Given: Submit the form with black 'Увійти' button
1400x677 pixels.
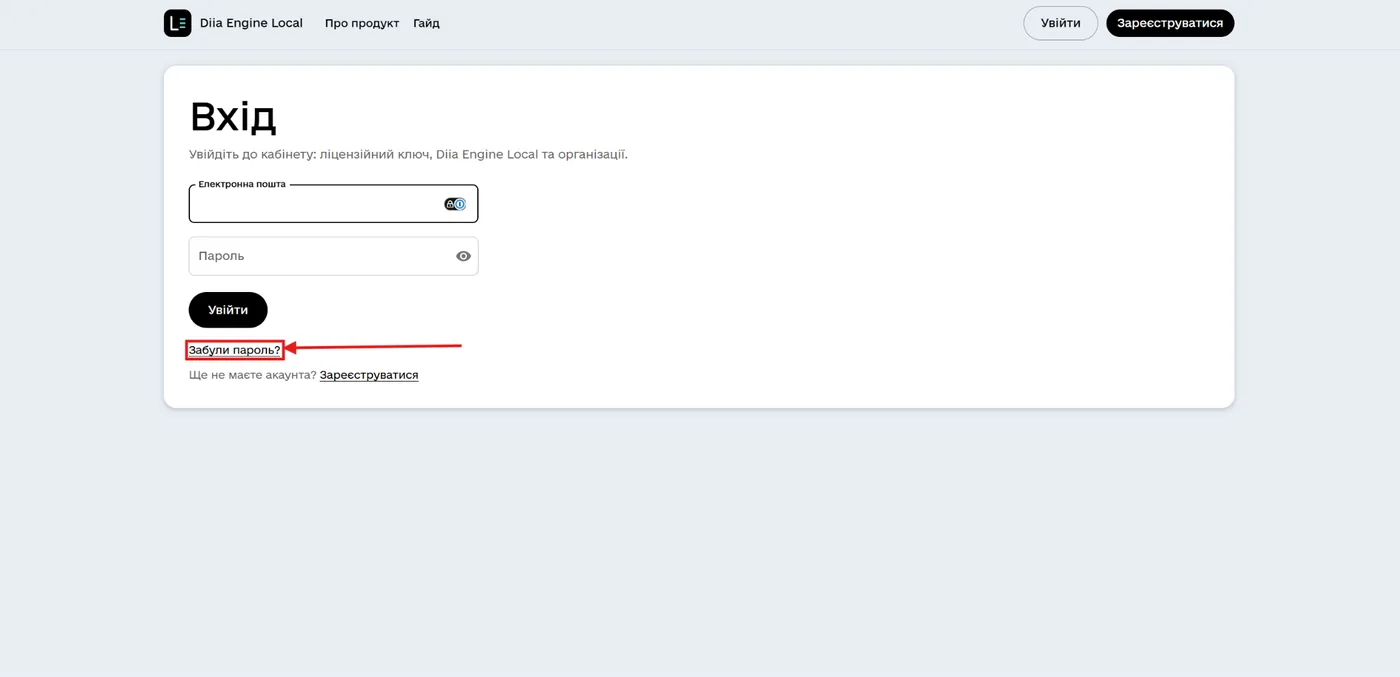Looking at the screenshot, I should [228, 310].
